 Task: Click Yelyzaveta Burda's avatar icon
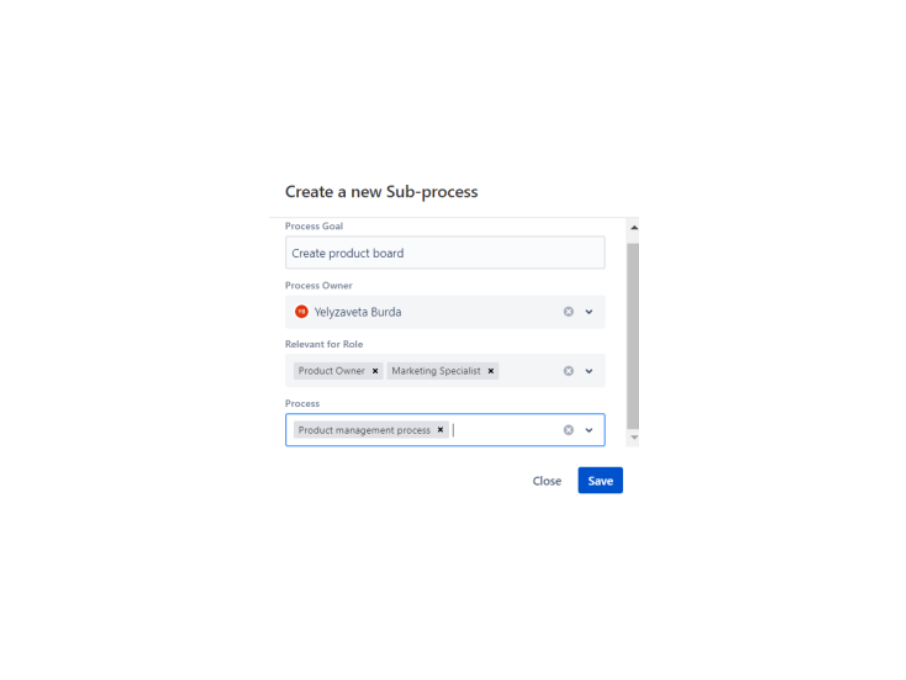click(x=302, y=311)
